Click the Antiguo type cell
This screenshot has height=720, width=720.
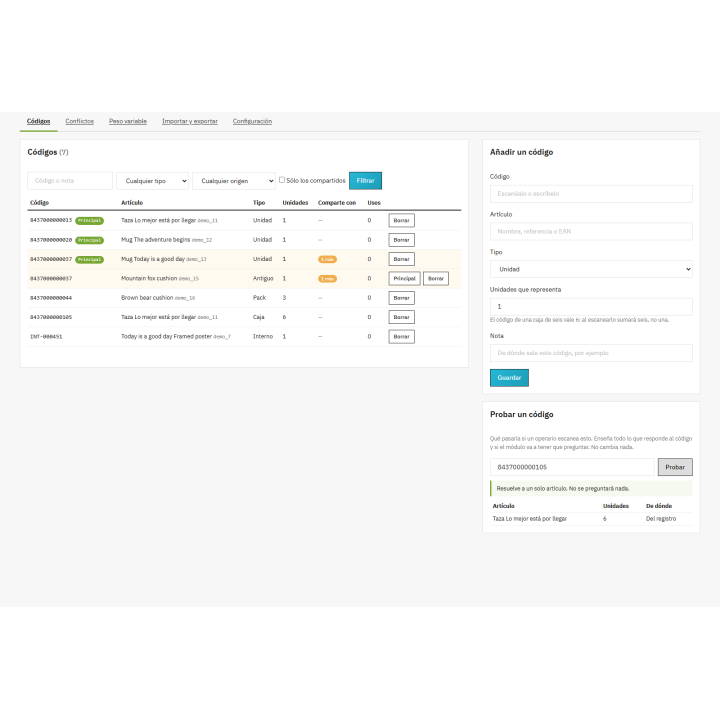[x=263, y=278]
